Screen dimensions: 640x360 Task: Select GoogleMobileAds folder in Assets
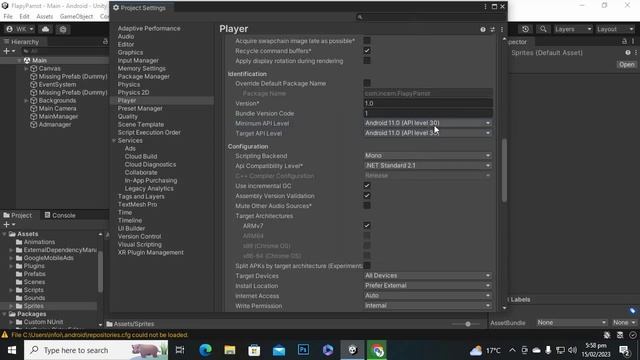(x=49, y=258)
